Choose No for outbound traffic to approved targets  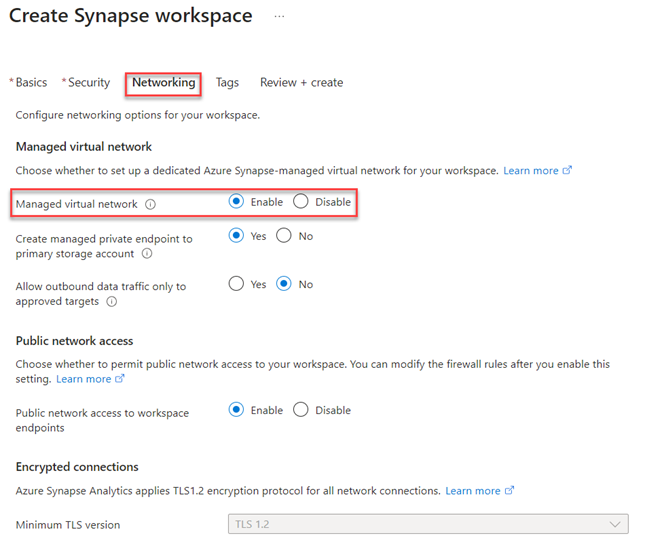click(284, 284)
